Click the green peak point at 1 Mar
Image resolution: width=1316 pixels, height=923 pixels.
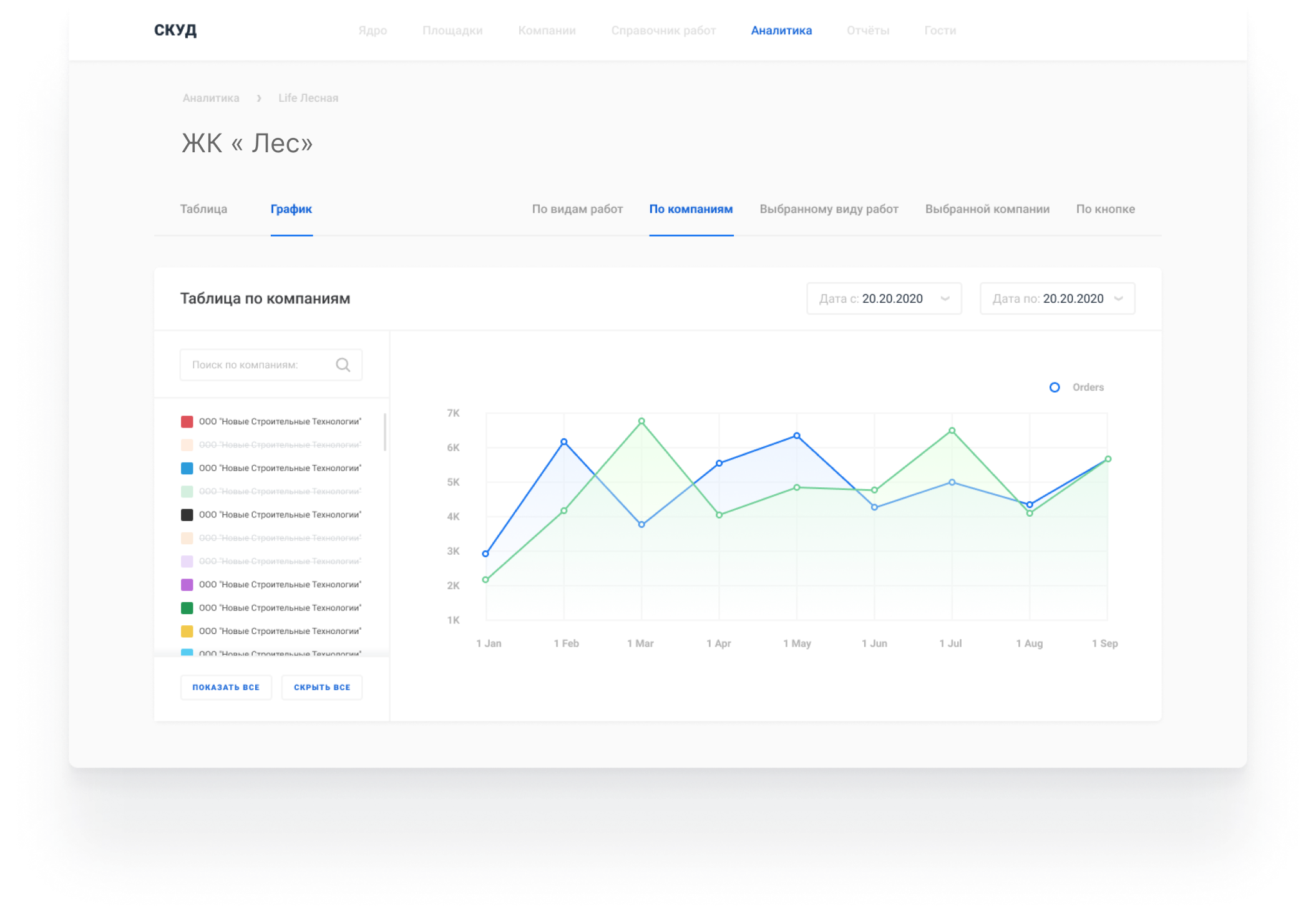(641, 421)
